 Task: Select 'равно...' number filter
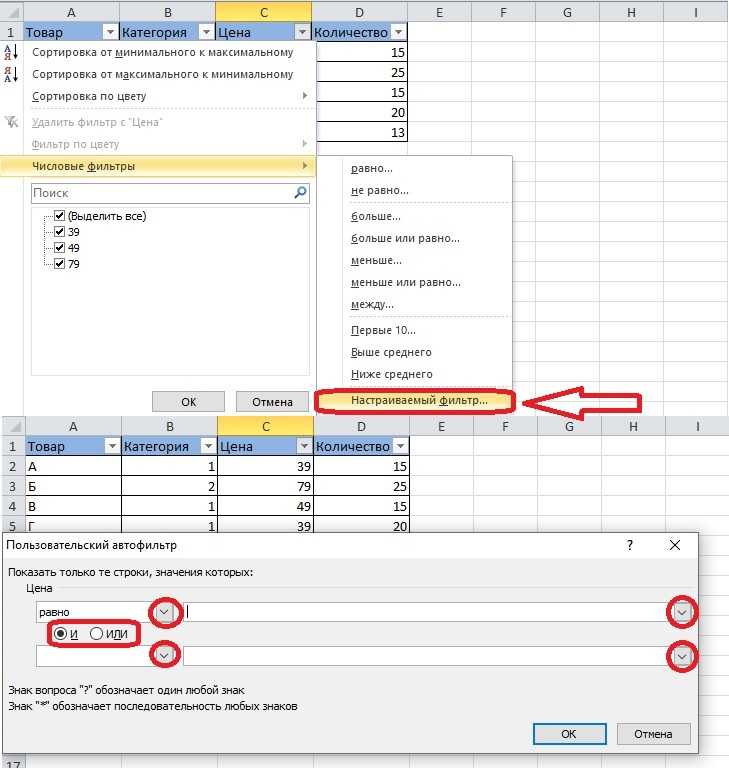coord(372,168)
